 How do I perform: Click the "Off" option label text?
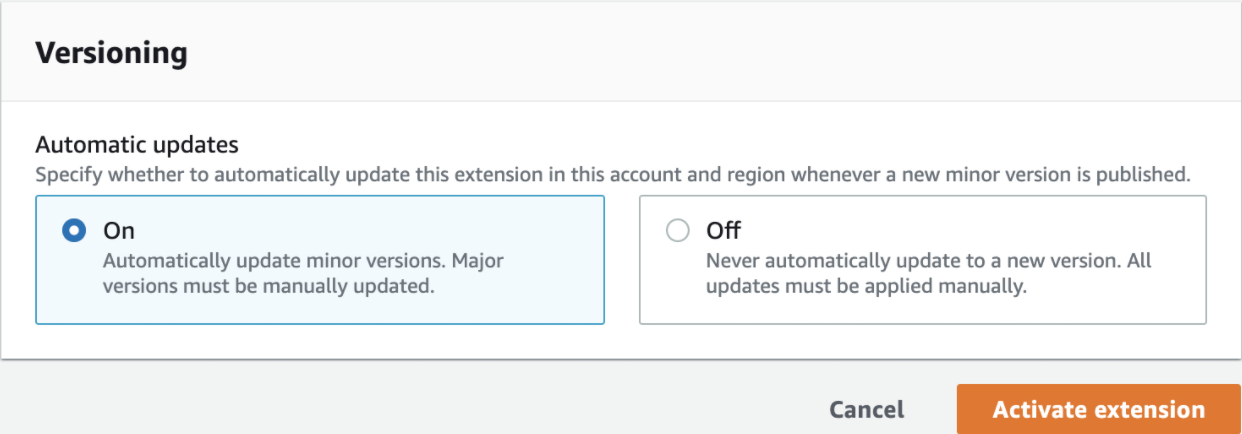(x=723, y=231)
